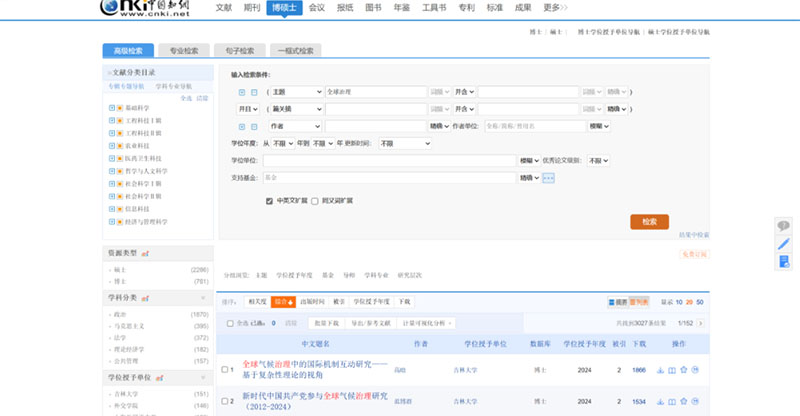The width and height of the screenshot is (800, 416).
Task: Expand the 更新时间 dropdown
Action: coord(403,143)
